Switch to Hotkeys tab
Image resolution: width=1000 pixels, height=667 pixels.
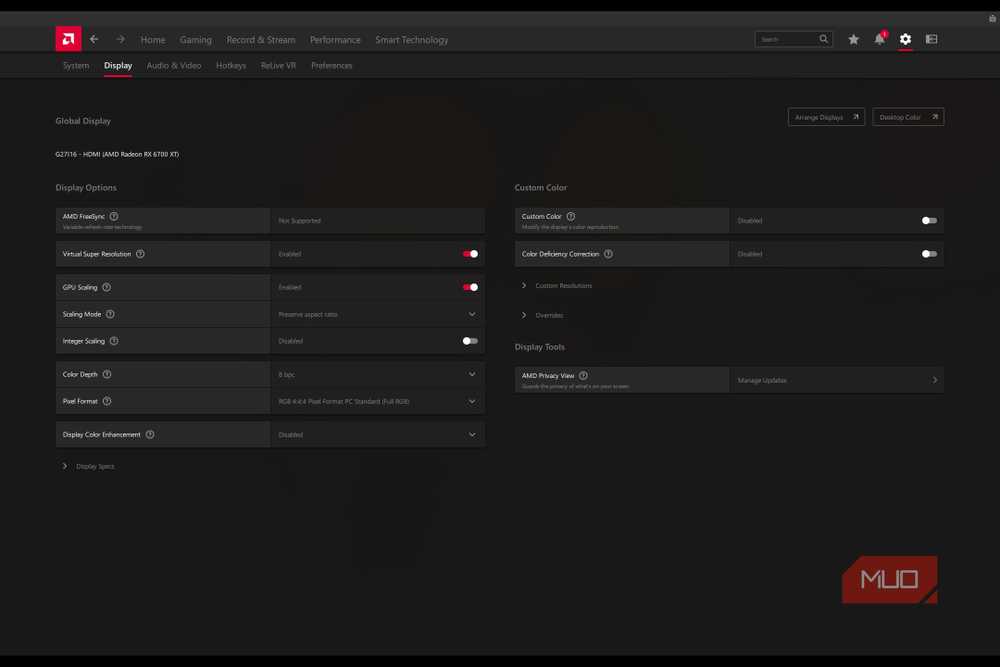(231, 65)
